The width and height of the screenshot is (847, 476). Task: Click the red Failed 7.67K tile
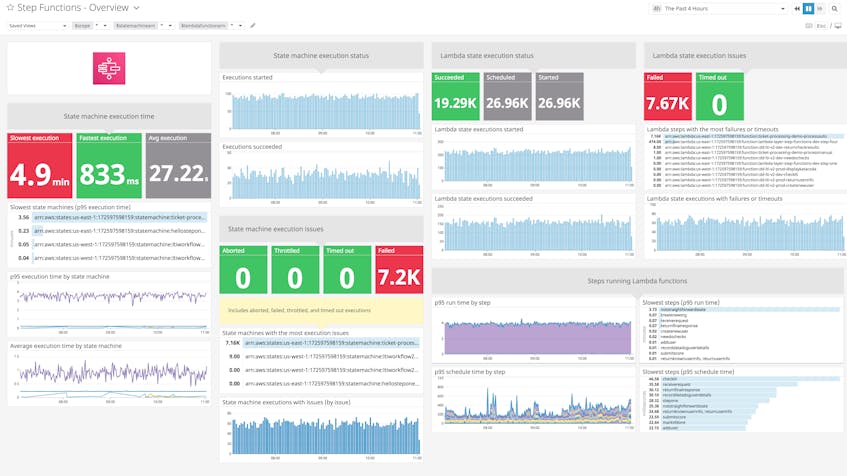[x=668, y=96]
